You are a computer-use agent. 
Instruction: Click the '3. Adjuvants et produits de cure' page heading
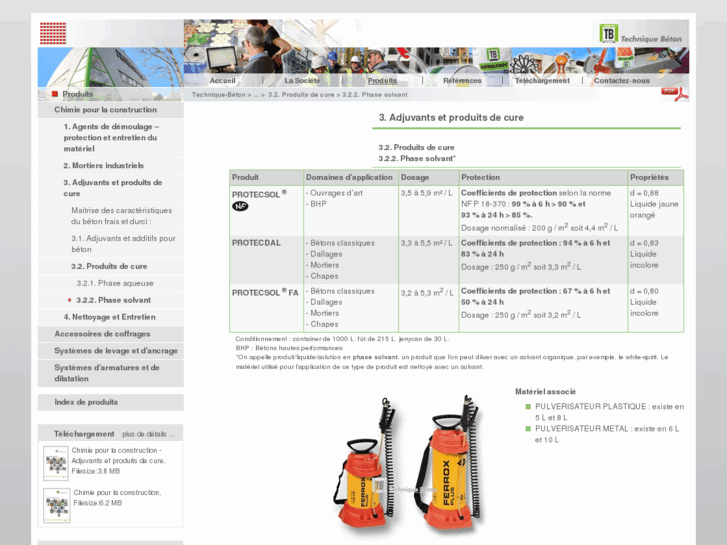(451, 118)
